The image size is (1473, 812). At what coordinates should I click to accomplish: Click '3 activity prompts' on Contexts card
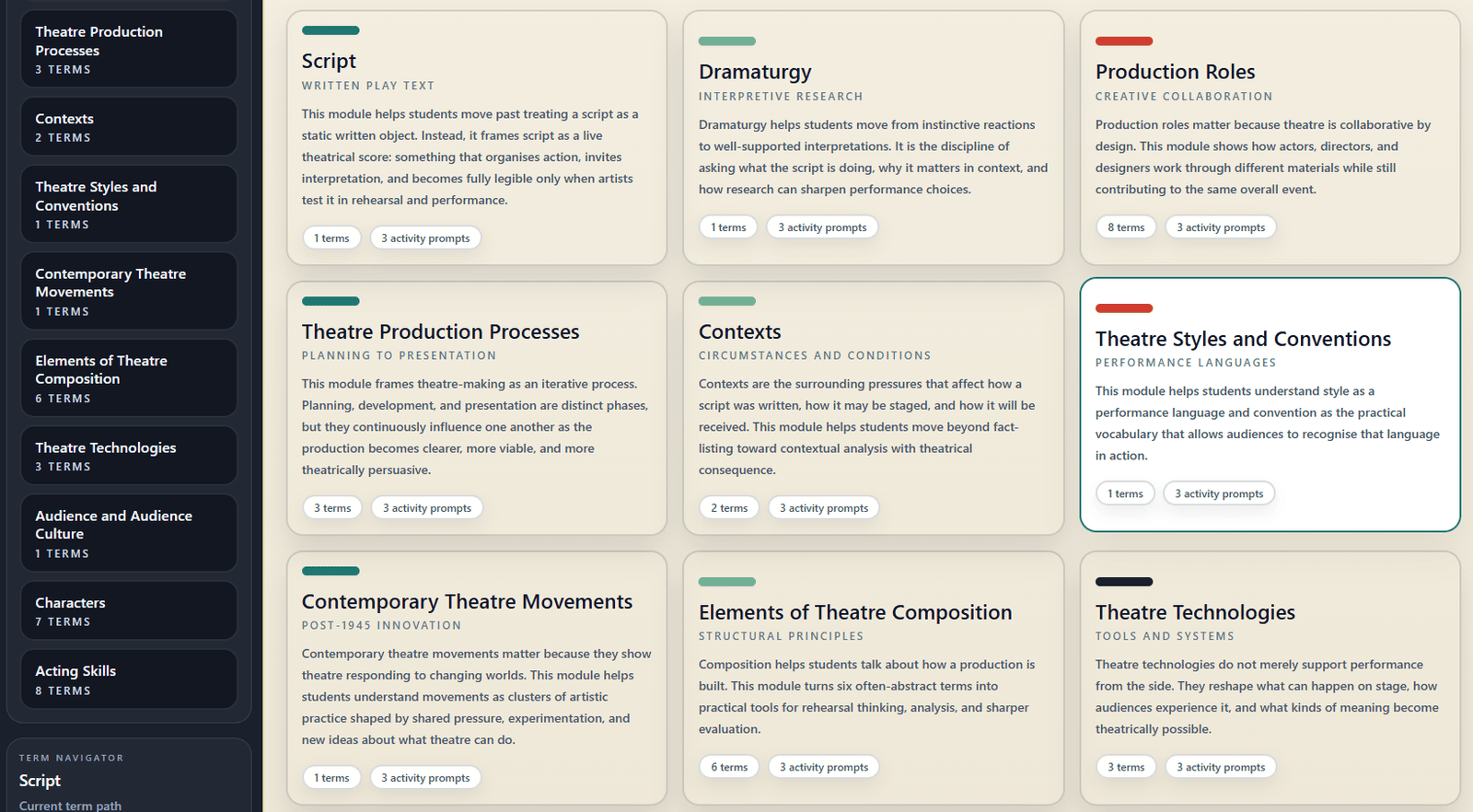pos(824,508)
